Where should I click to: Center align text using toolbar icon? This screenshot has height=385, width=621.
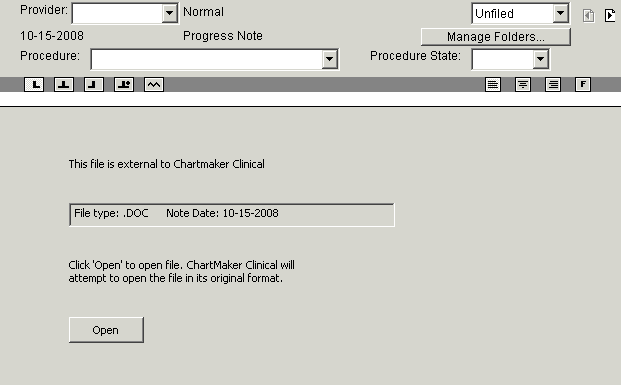[523, 84]
